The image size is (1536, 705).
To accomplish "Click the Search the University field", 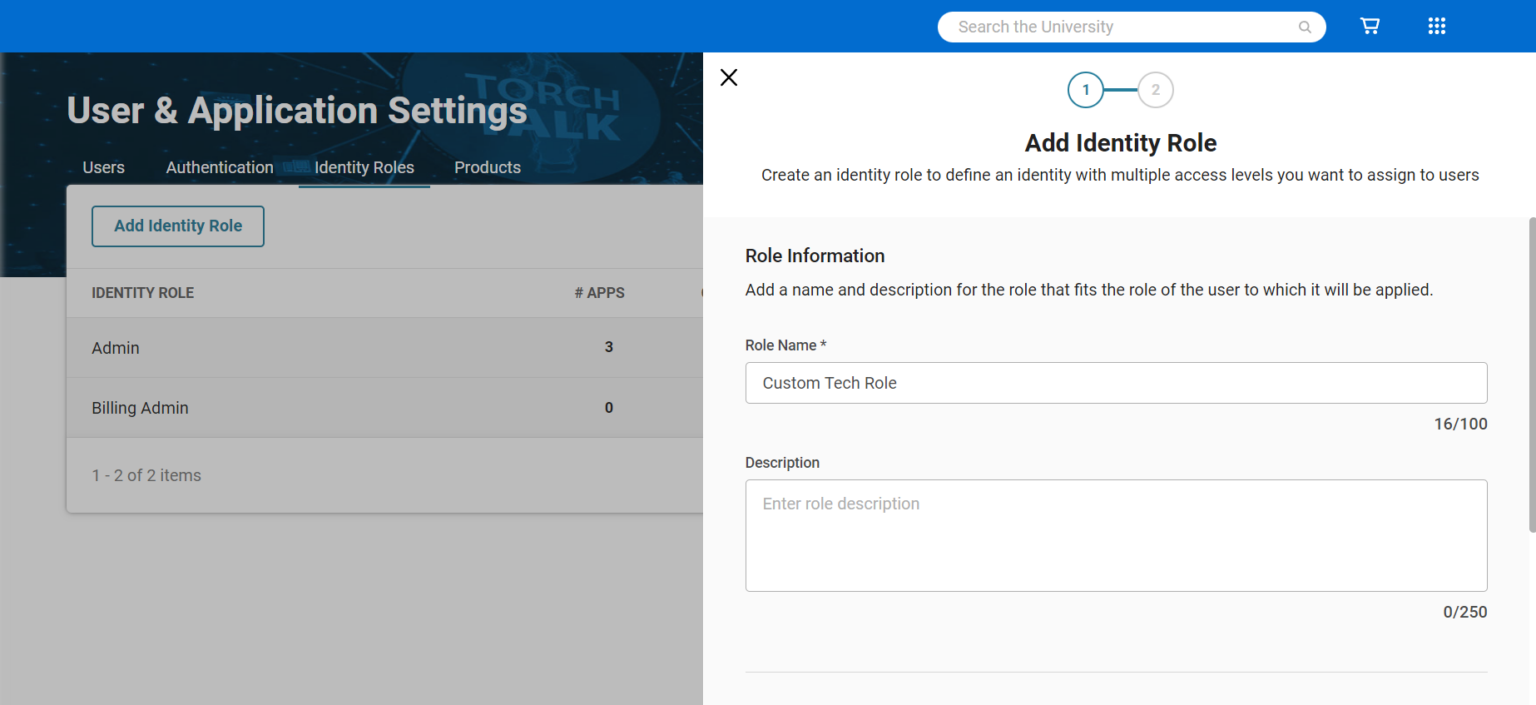I will 1100,26.
